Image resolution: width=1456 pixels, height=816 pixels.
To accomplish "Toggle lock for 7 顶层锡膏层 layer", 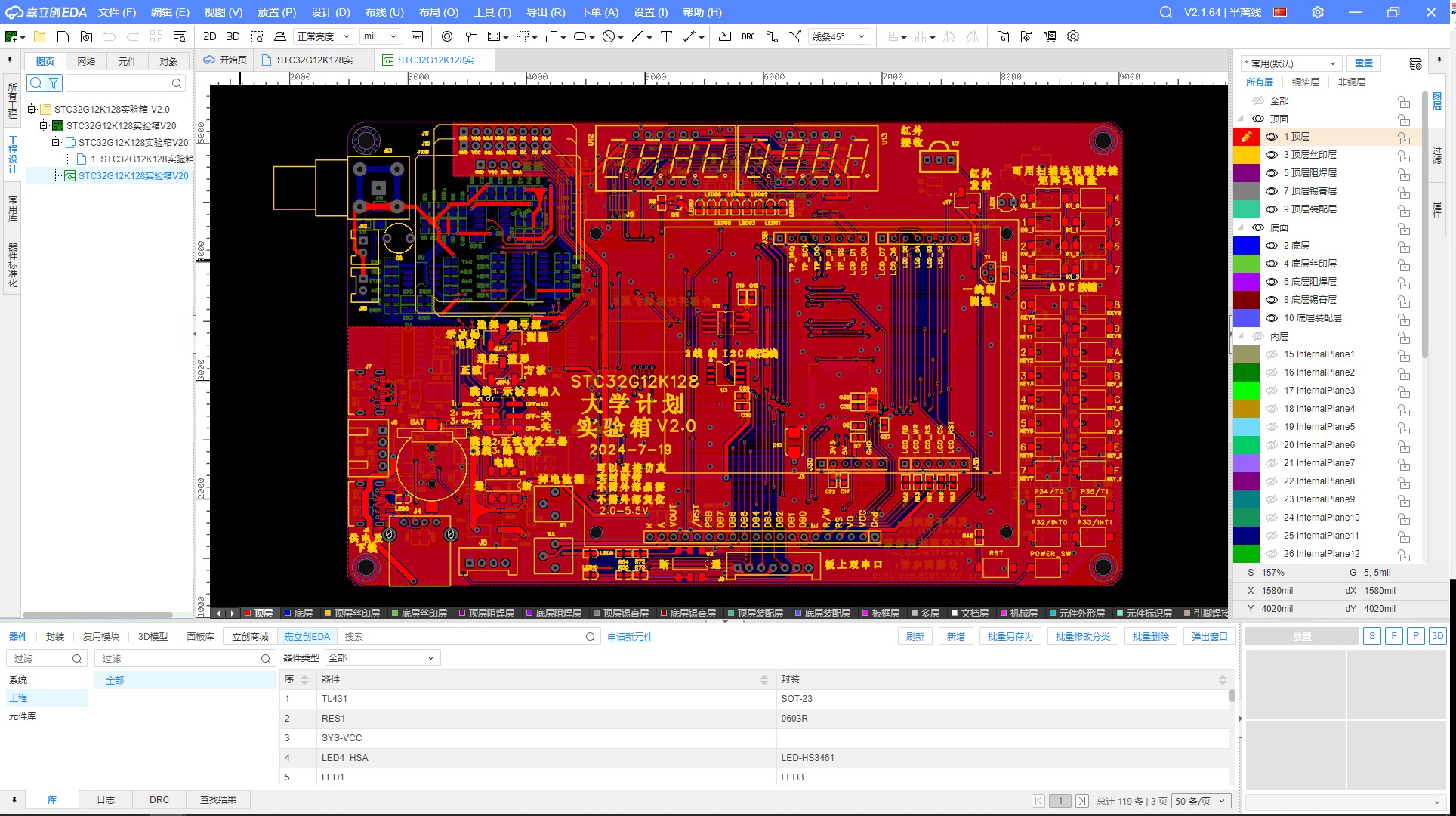I will coord(1404,192).
